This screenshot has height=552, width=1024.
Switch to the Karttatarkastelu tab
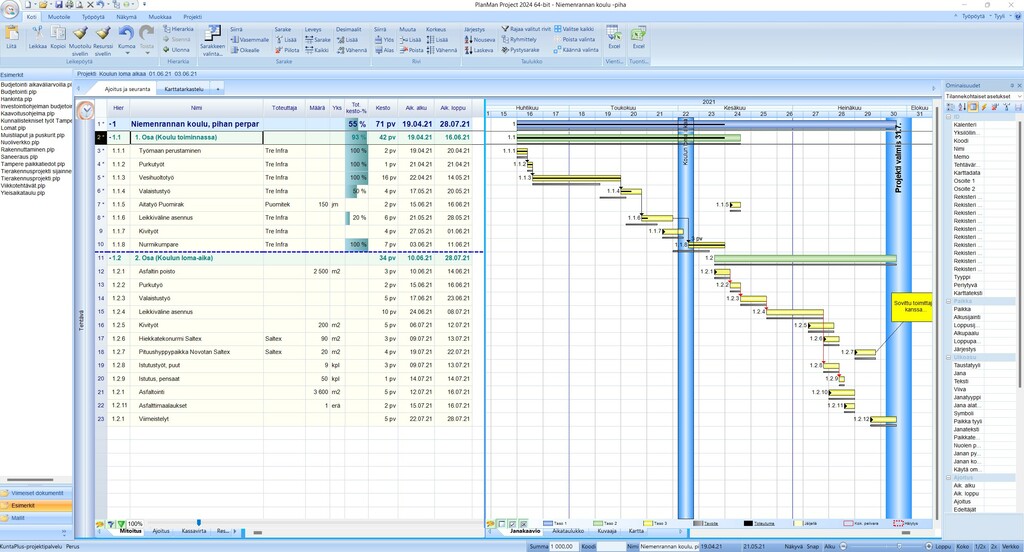[183, 89]
